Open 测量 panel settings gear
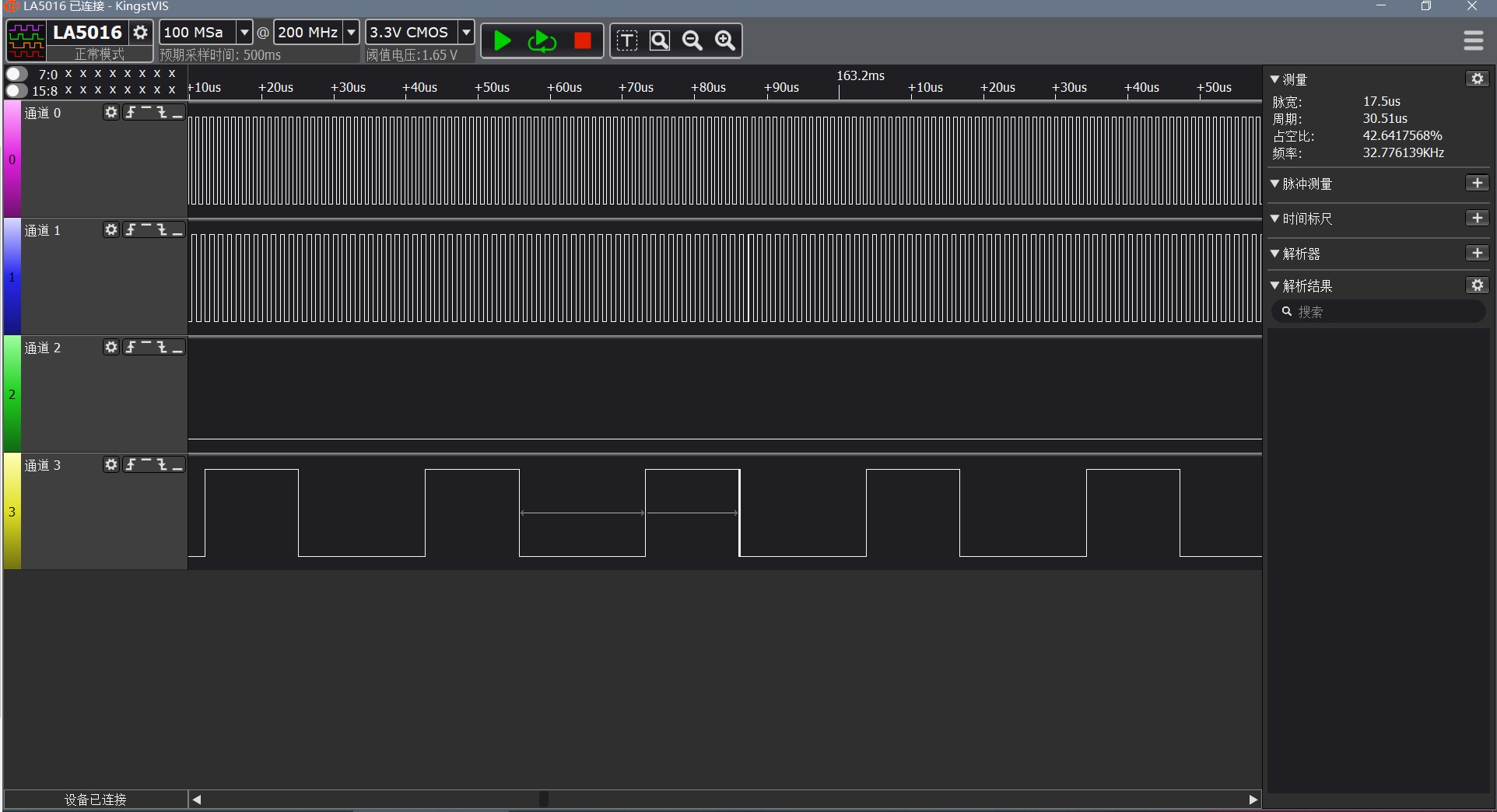Screen dimensions: 1497x812 tap(1477, 79)
